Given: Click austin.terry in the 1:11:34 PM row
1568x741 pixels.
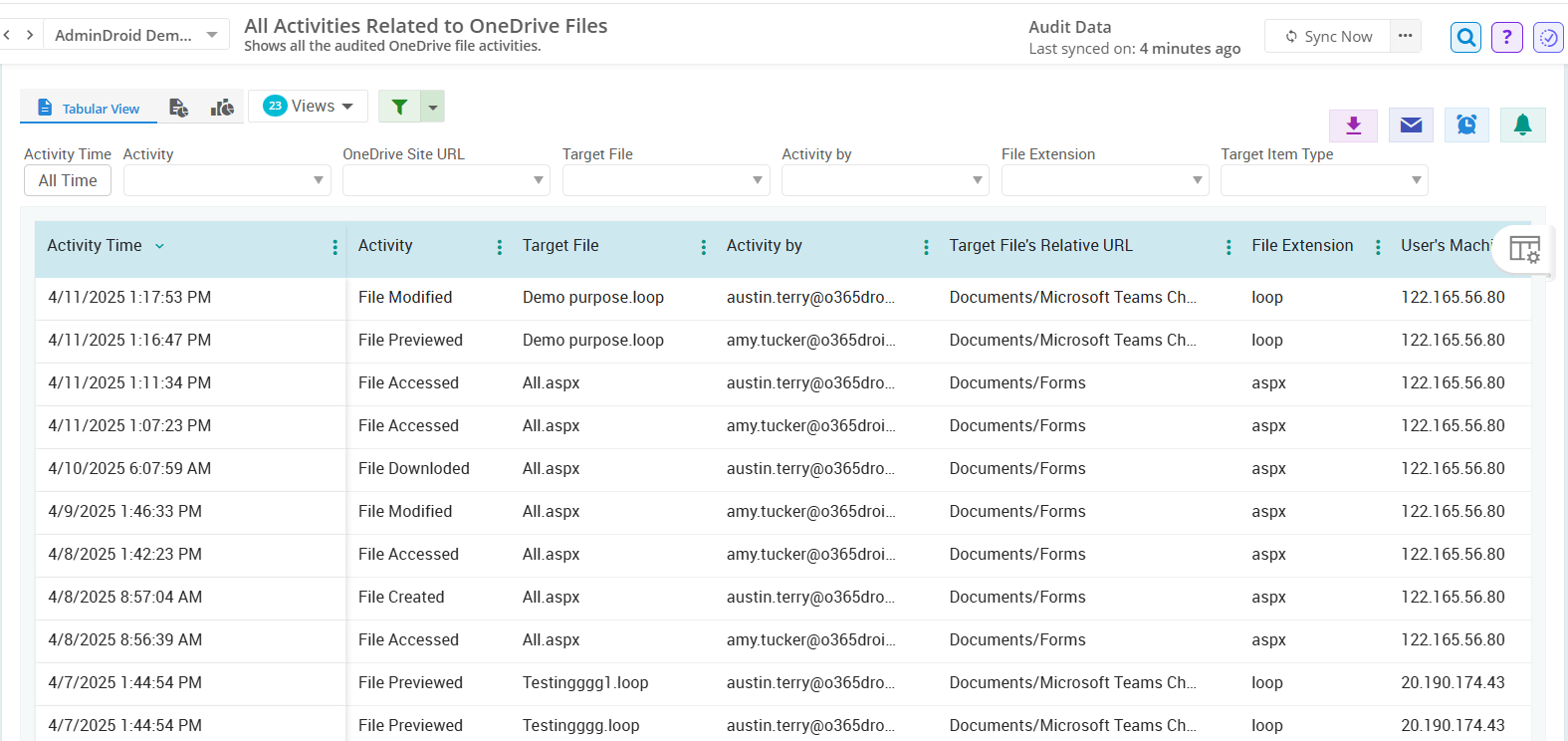Looking at the screenshot, I should [811, 383].
